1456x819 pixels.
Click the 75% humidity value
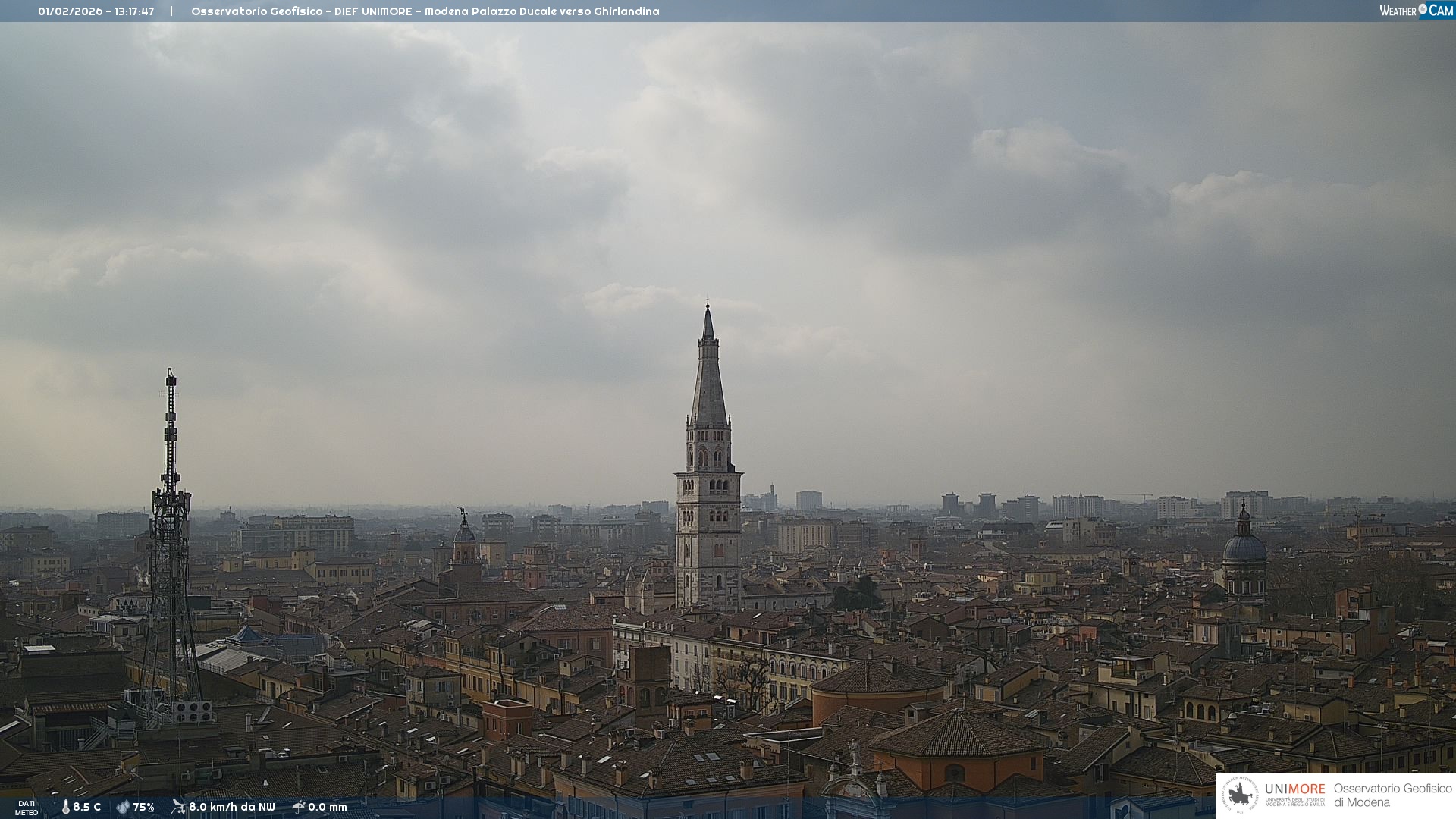pyautogui.click(x=144, y=807)
